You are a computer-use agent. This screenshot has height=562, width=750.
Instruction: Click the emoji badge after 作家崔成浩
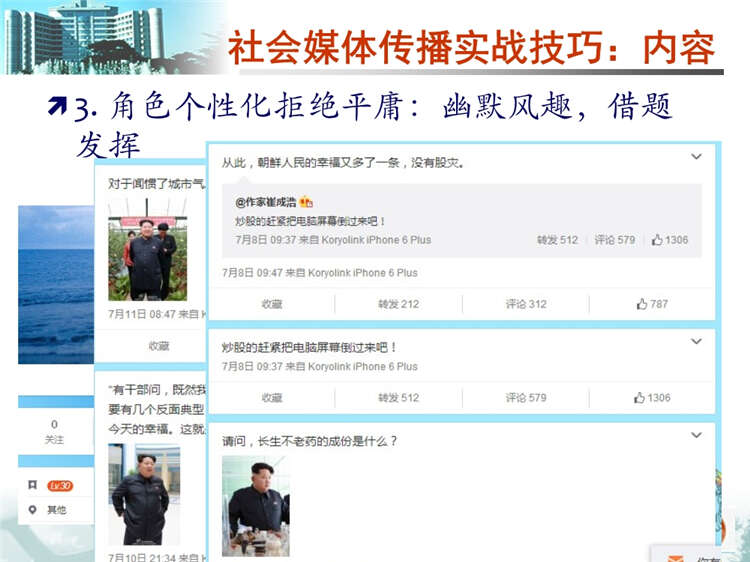point(306,202)
